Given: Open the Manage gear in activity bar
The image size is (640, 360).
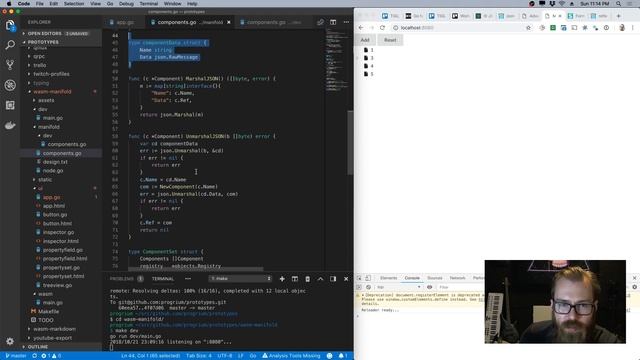Looking at the screenshot, I should point(10,341).
